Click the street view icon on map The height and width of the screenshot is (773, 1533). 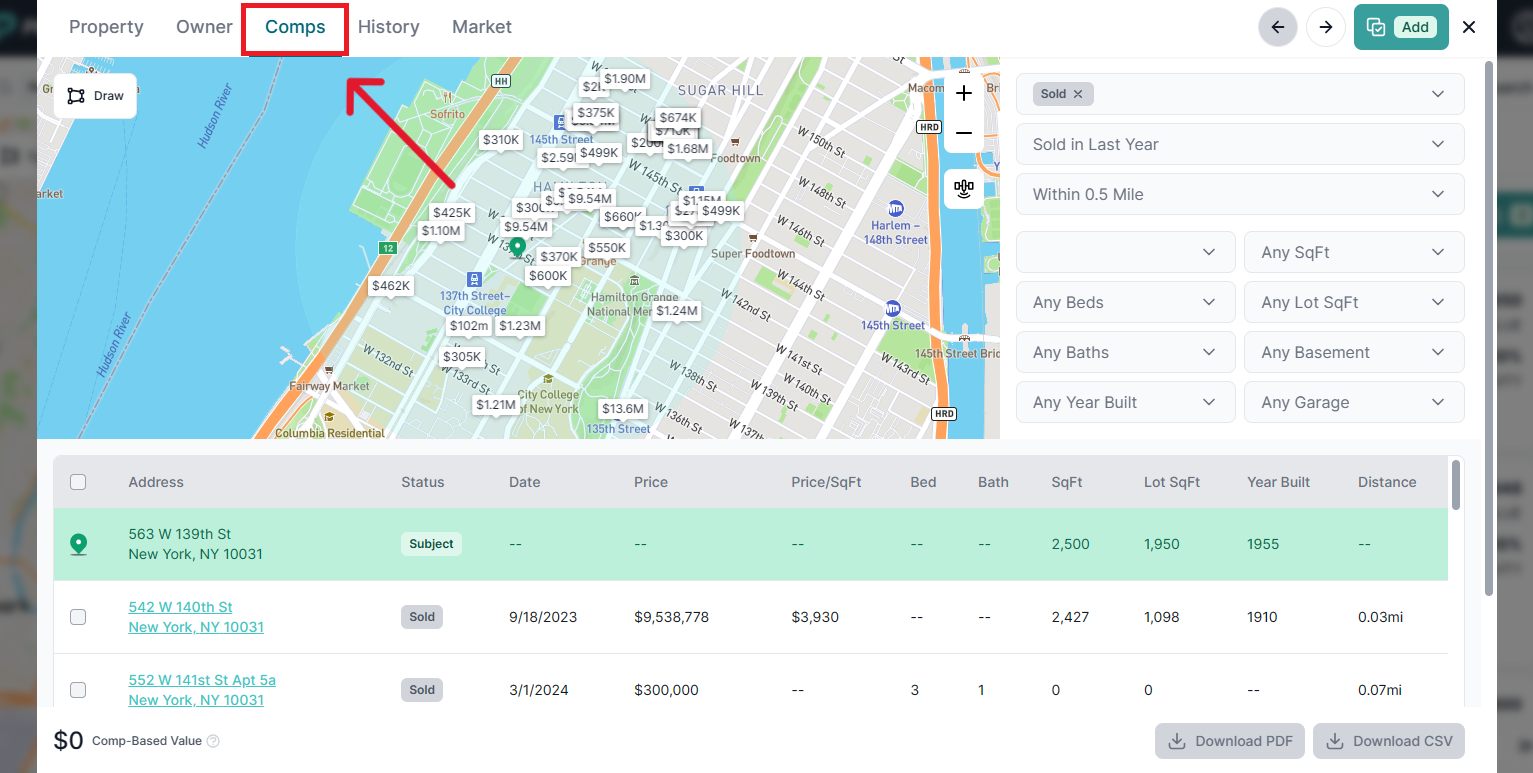pyautogui.click(x=964, y=188)
